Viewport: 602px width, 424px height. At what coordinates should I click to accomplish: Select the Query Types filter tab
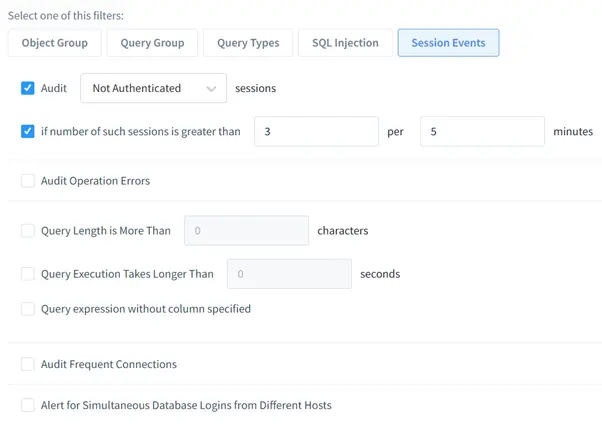[x=248, y=43]
